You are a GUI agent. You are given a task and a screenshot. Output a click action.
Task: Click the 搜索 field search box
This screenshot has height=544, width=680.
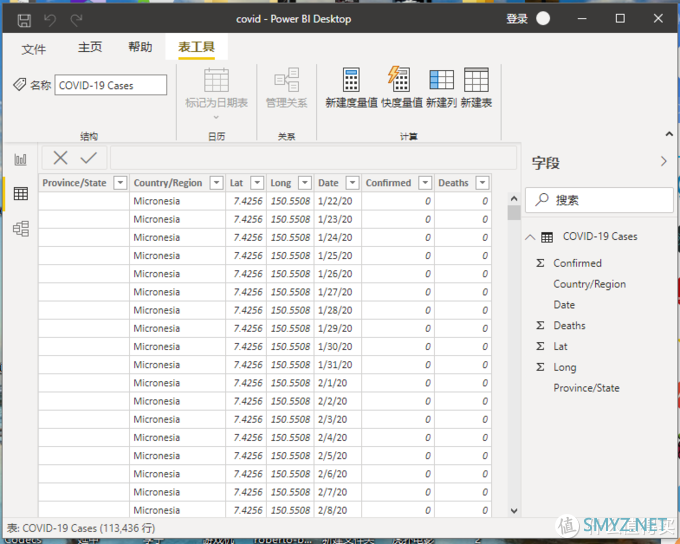tap(599, 200)
